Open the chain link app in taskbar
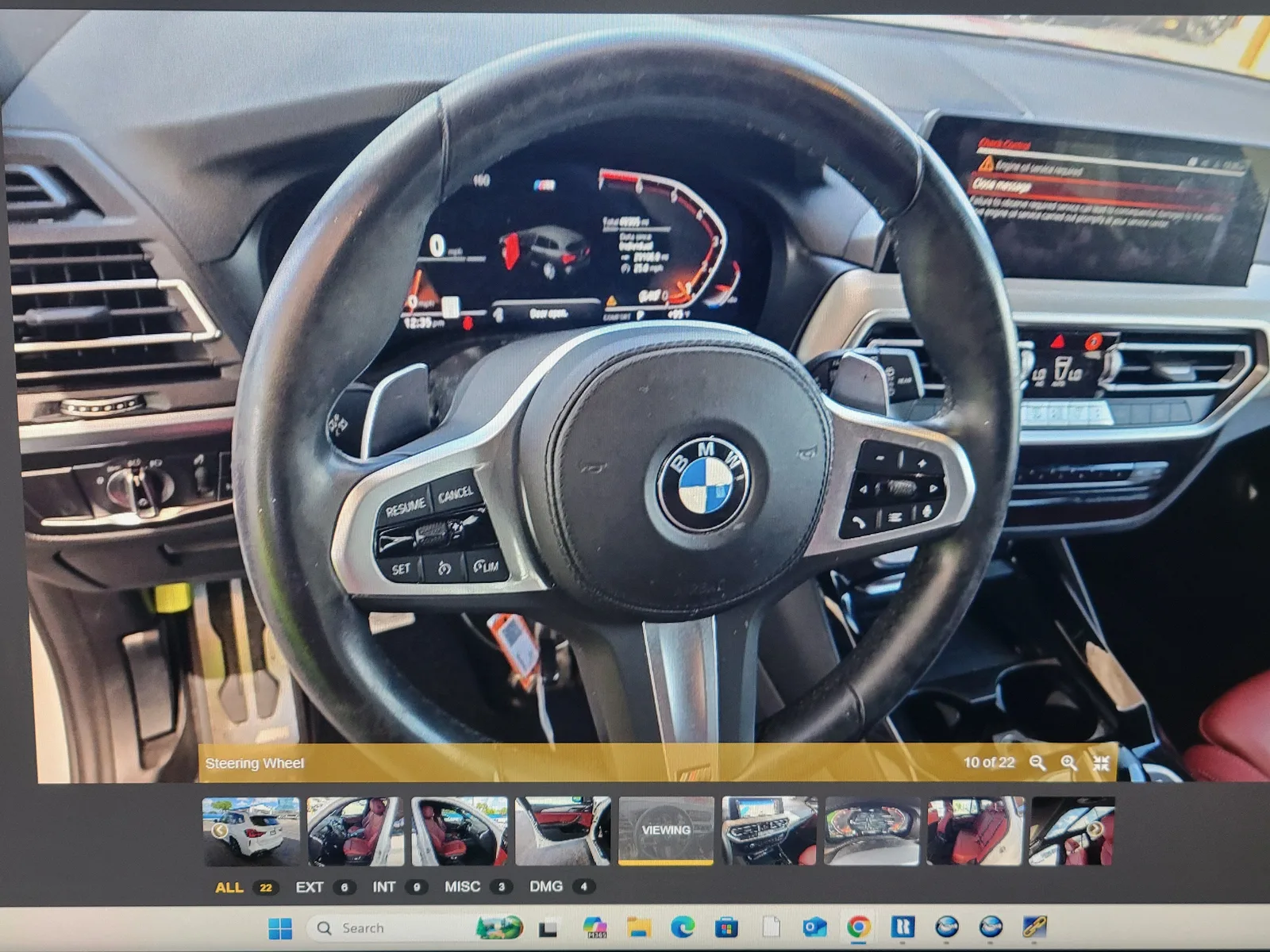Viewport: 1270px width, 952px height. click(1035, 926)
